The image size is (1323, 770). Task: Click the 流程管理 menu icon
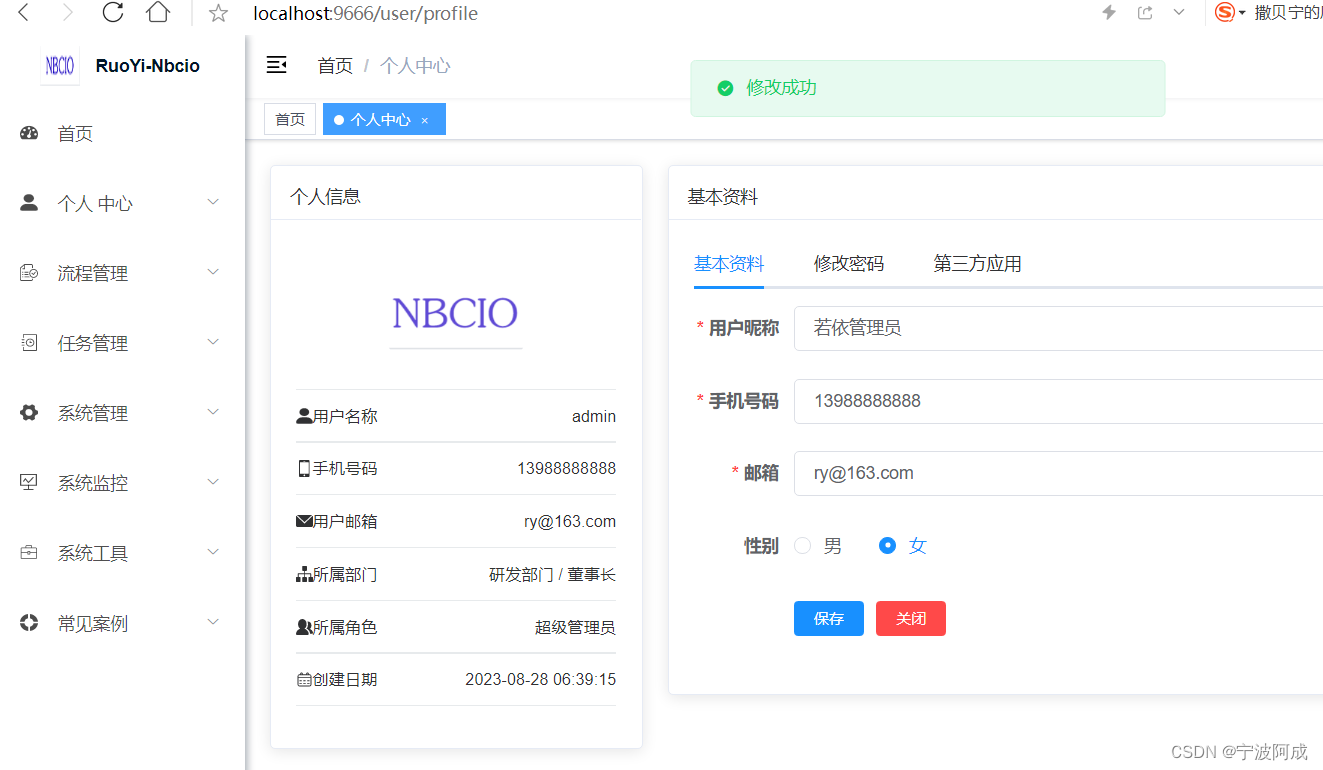coord(29,273)
